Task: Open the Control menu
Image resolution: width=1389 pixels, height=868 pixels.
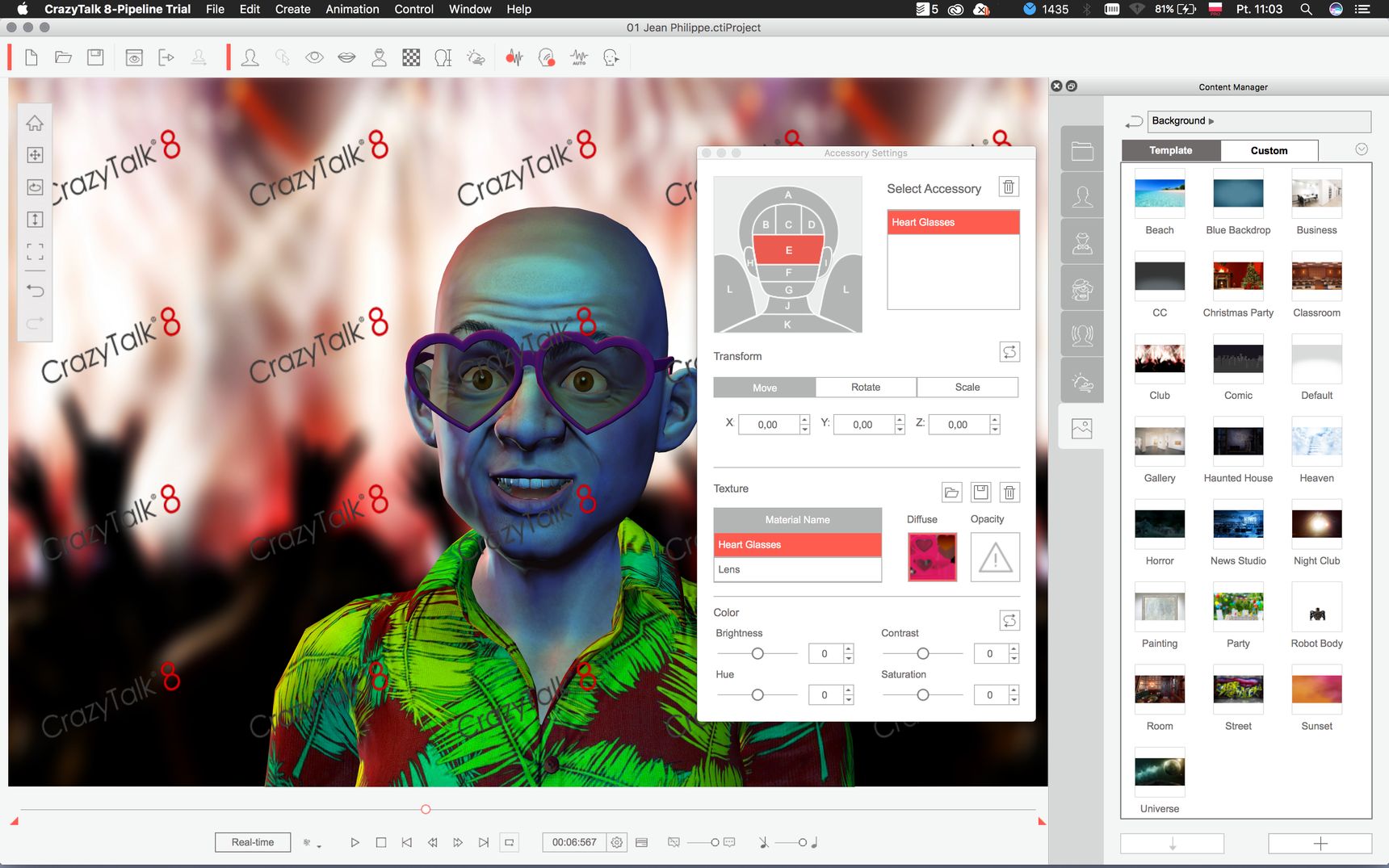Action: (414, 9)
